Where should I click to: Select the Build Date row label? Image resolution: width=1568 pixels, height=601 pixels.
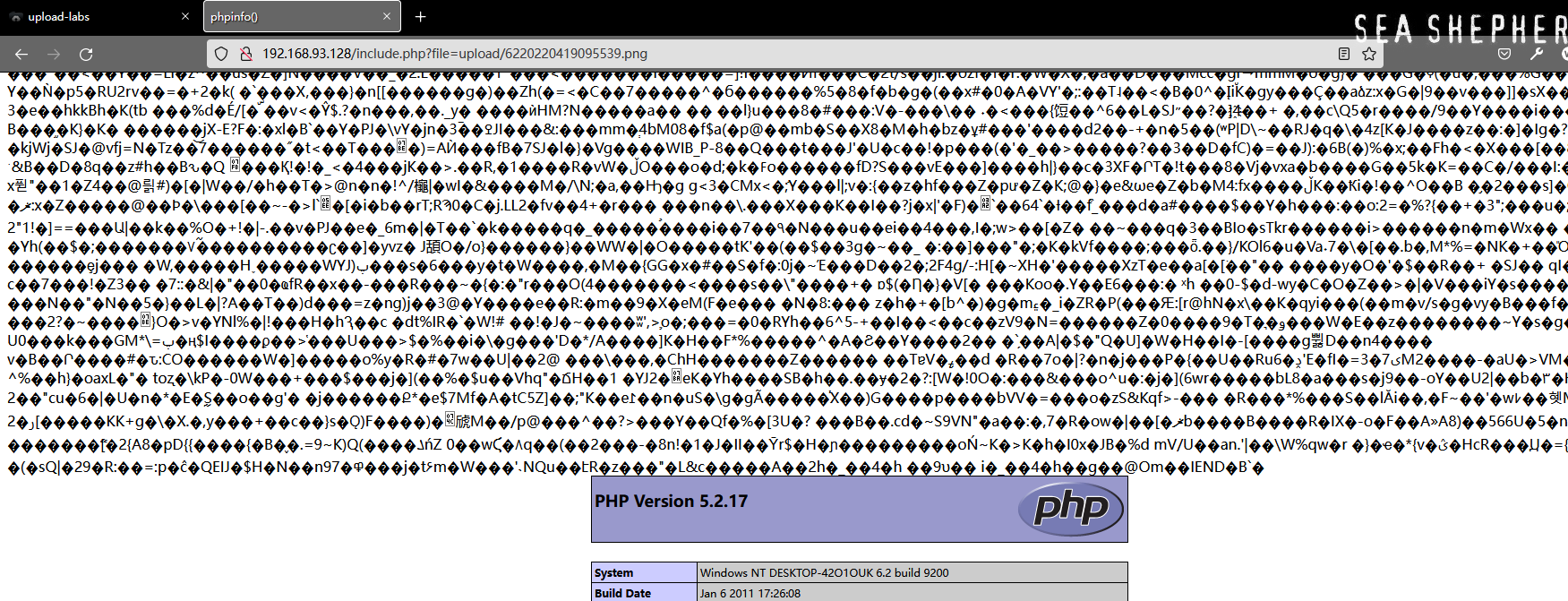tap(622, 593)
